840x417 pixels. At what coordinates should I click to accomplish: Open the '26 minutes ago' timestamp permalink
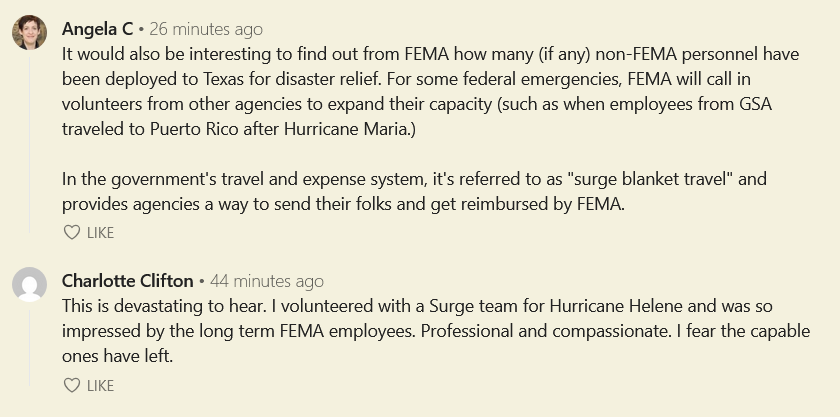[206, 29]
